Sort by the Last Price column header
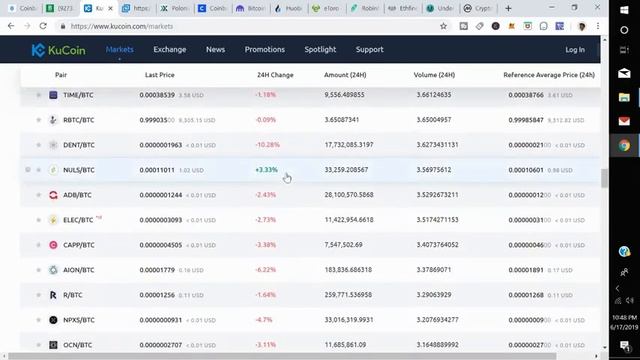The image size is (640, 360). click(x=160, y=75)
